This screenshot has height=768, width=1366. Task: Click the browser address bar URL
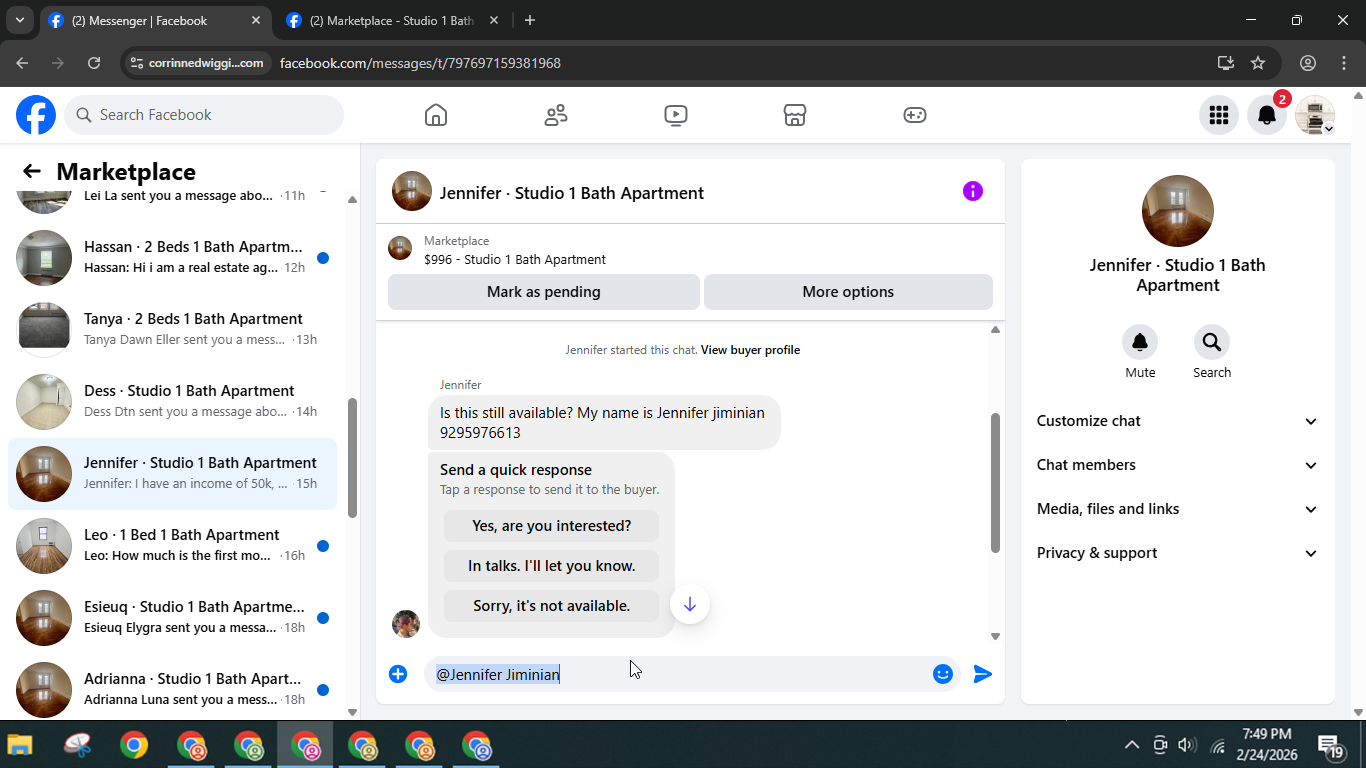[x=420, y=63]
